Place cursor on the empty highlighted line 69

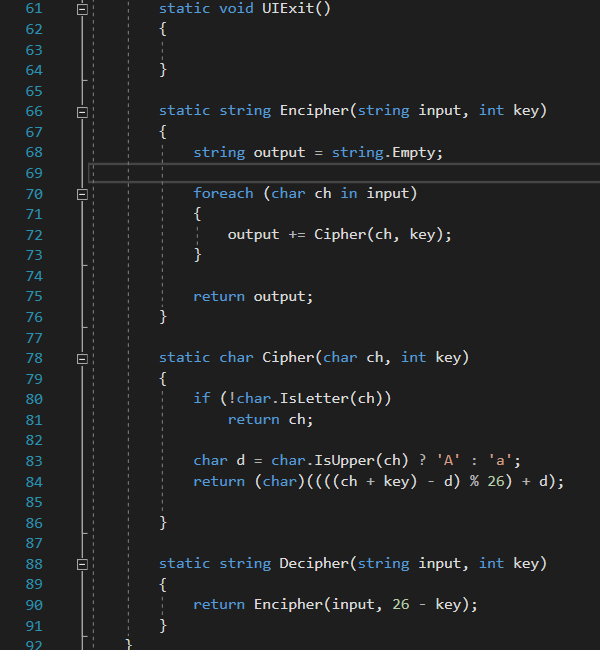[x=344, y=173]
